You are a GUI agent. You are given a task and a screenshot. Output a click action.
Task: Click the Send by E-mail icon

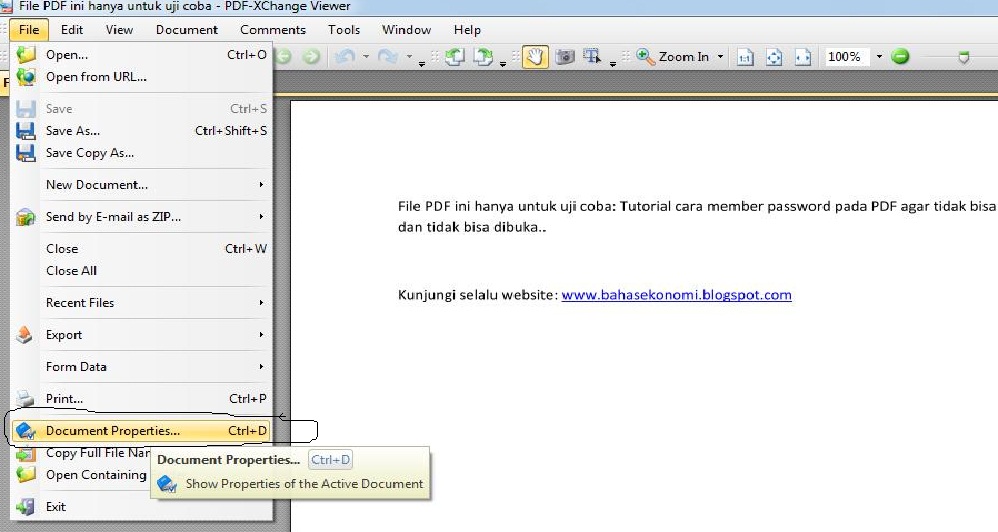point(25,217)
